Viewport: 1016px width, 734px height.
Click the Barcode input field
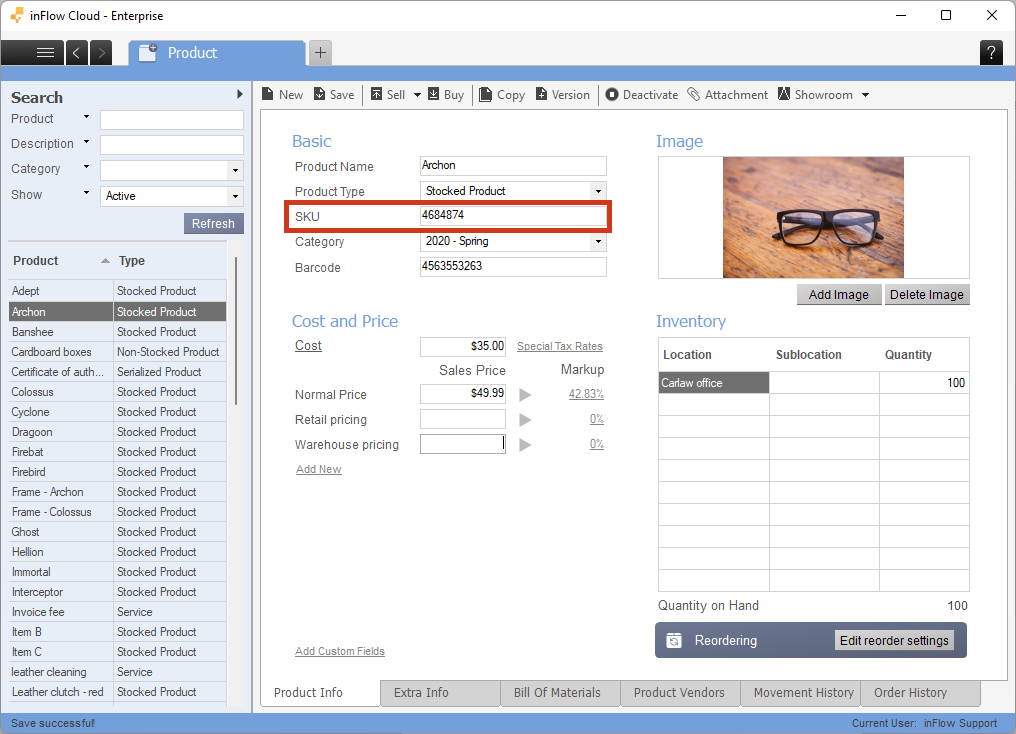(513, 267)
